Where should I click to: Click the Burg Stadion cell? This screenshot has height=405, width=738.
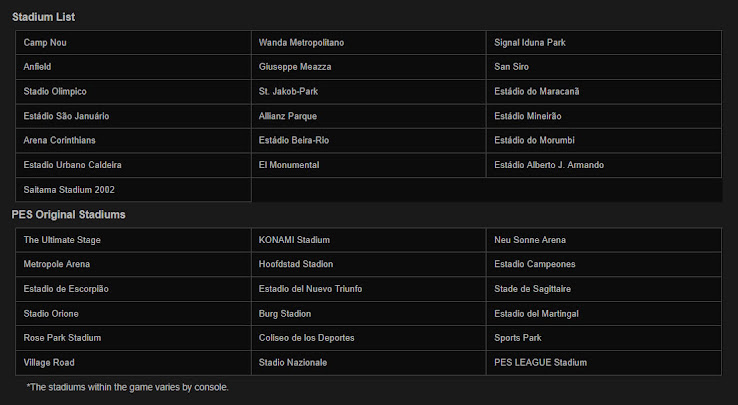[x=369, y=314]
